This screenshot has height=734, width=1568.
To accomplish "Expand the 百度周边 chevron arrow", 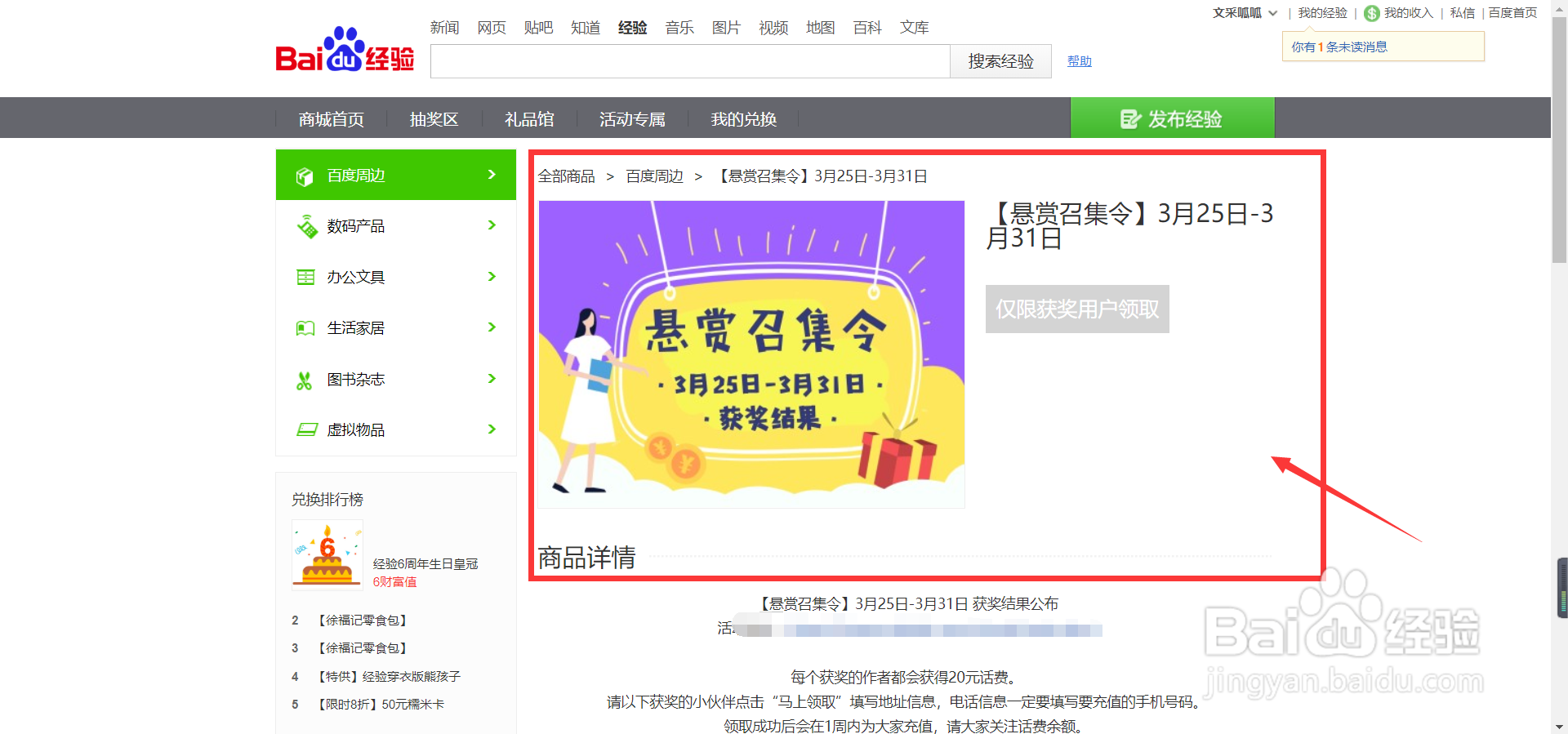I will coord(492,175).
